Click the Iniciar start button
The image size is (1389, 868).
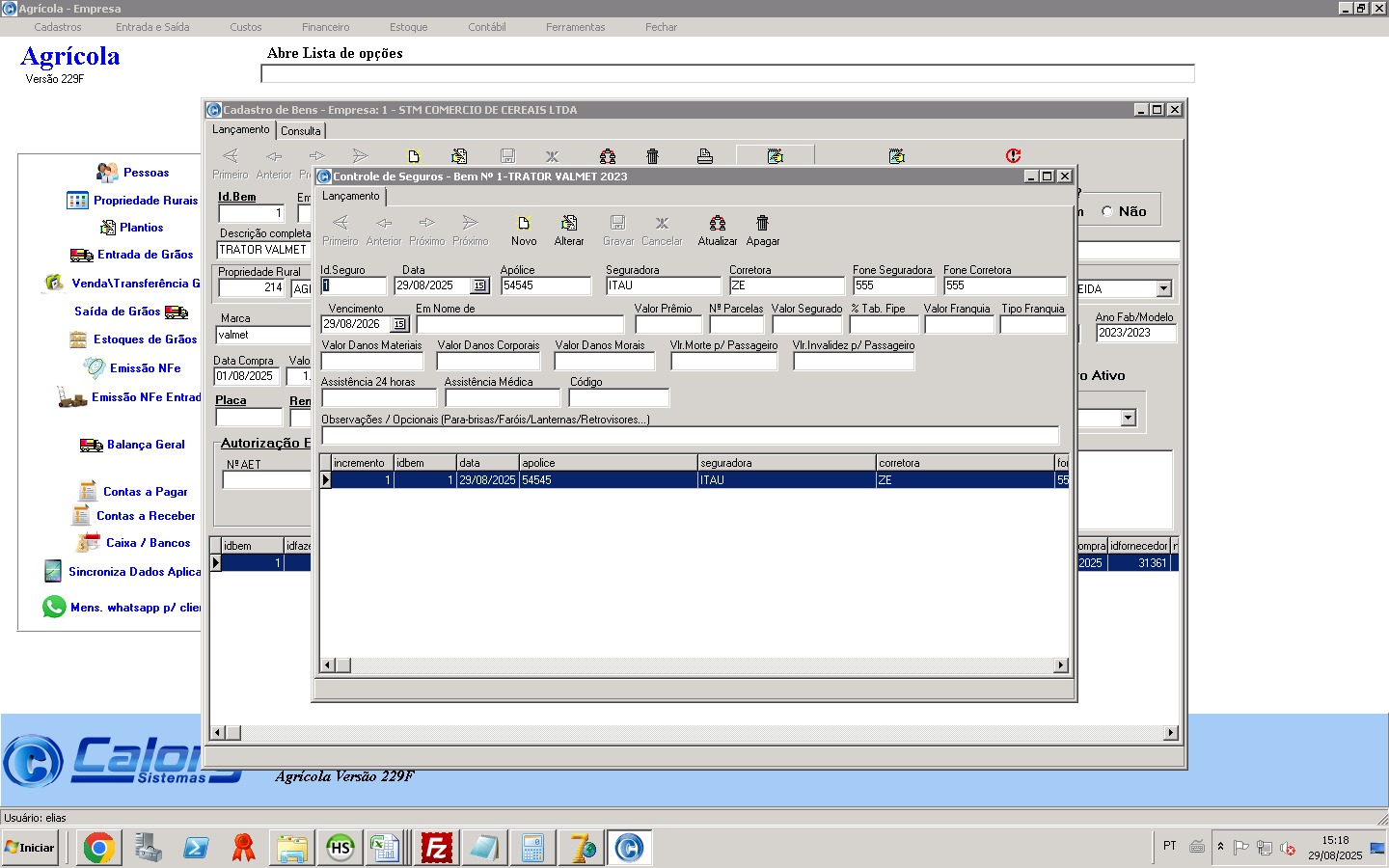pyautogui.click(x=30, y=848)
